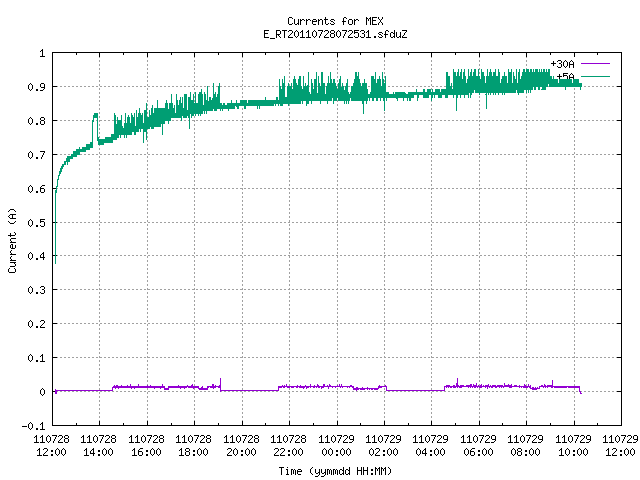Click x-axis label '110729 12:00'
Image resolution: width=640 pixels, height=480 pixels.
pos(620,446)
